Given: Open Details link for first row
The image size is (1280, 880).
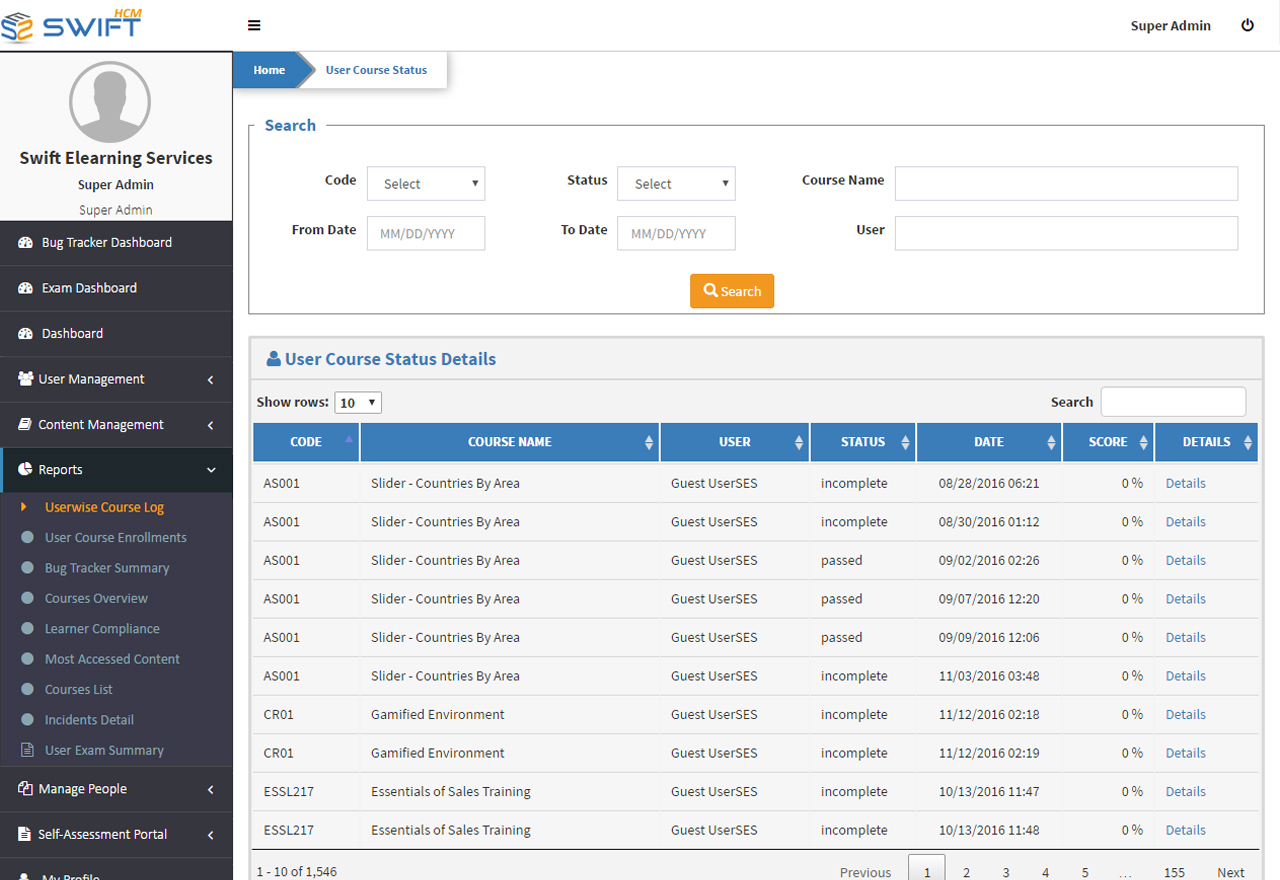Looking at the screenshot, I should (x=1185, y=483).
